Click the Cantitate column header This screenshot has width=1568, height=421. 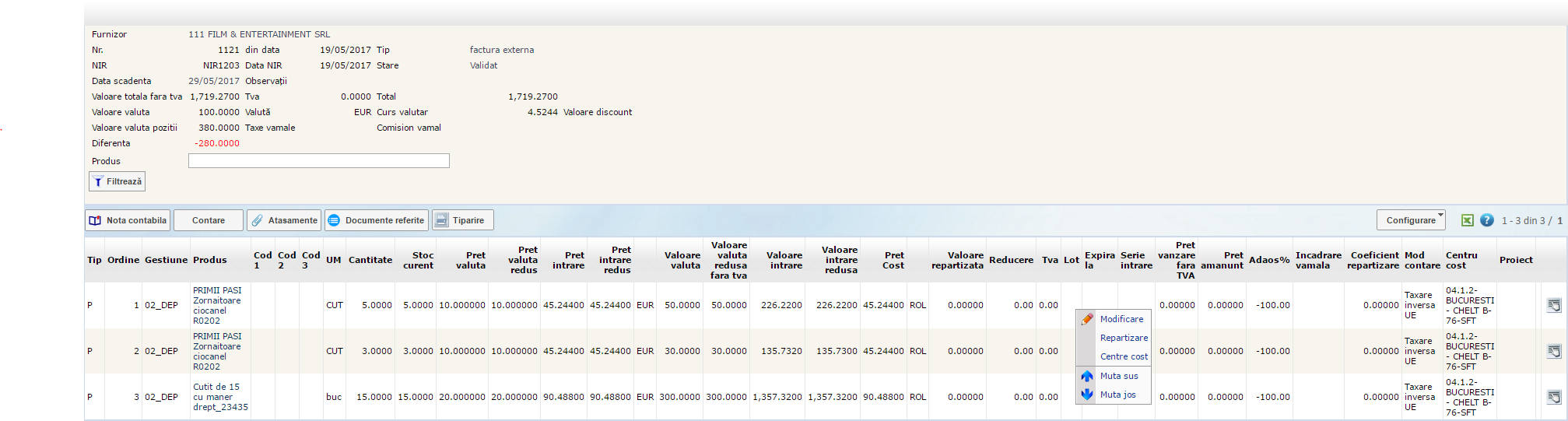coord(370,260)
